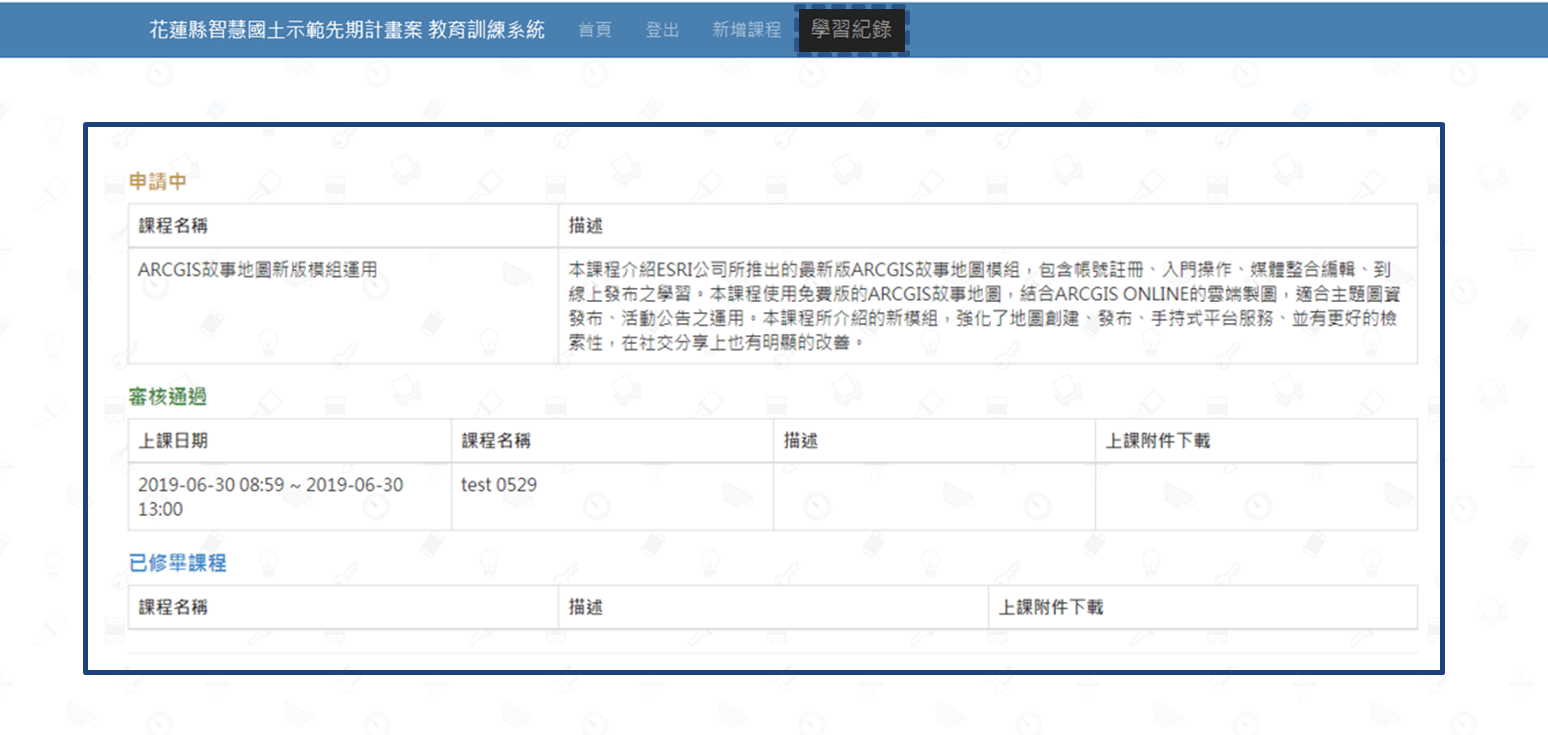Screen dimensions: 1548x735
Task: Click the 申請中 section heading
Action: tap(158, 181)
